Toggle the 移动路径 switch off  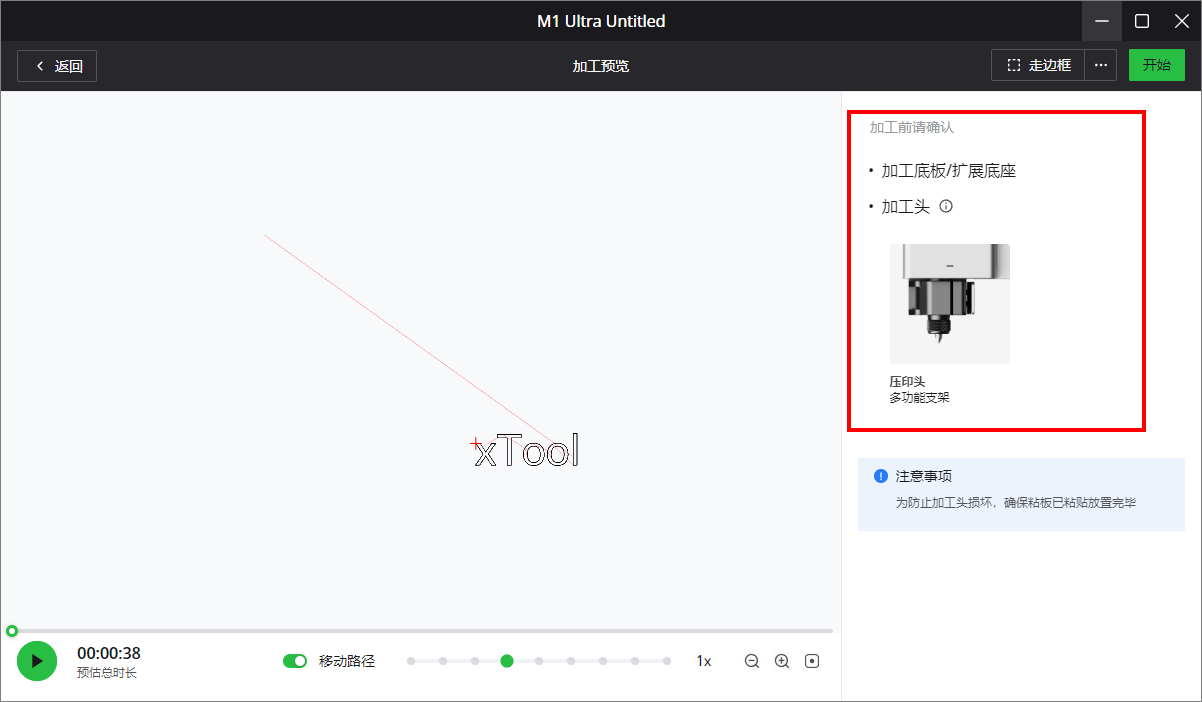click(295, 661)
